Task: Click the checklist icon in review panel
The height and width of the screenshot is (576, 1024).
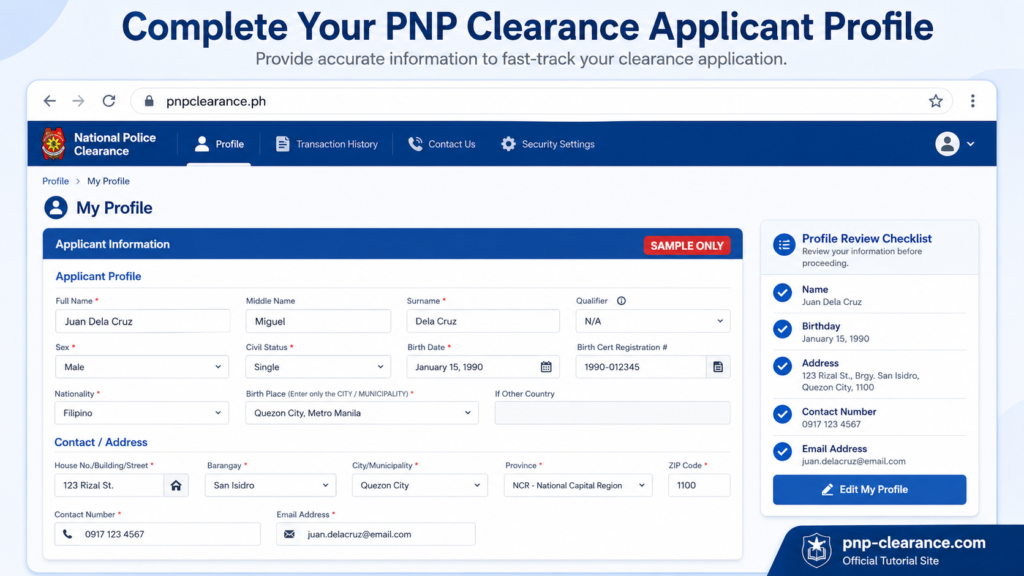Action: 784,245
